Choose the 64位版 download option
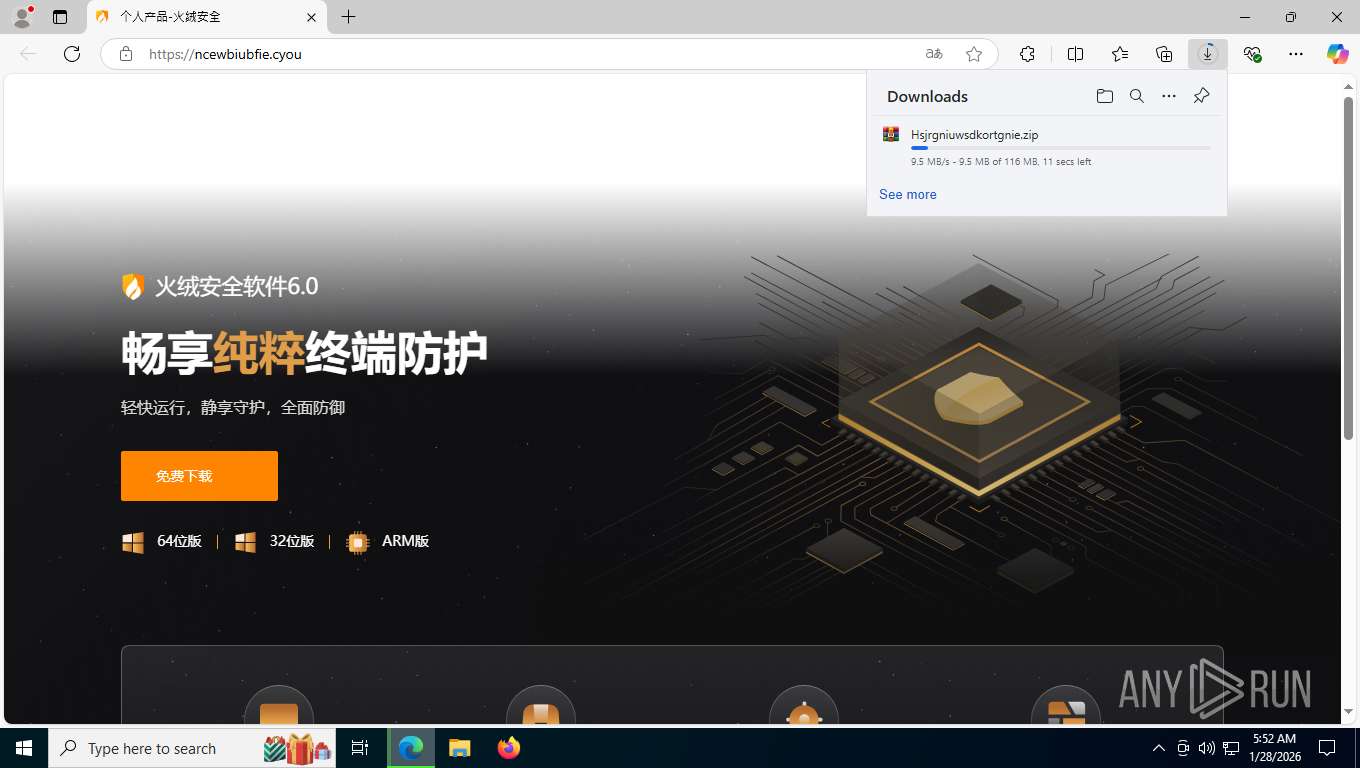Image resolution: width=1360 pixels, height=768 pixels. [x=162, y=541]
